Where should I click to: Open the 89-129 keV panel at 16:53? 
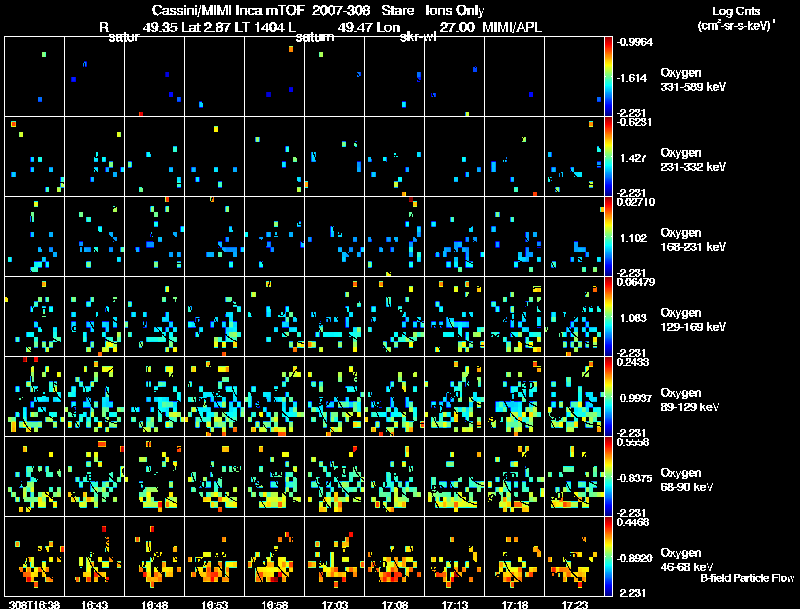(x=214, y=396)
